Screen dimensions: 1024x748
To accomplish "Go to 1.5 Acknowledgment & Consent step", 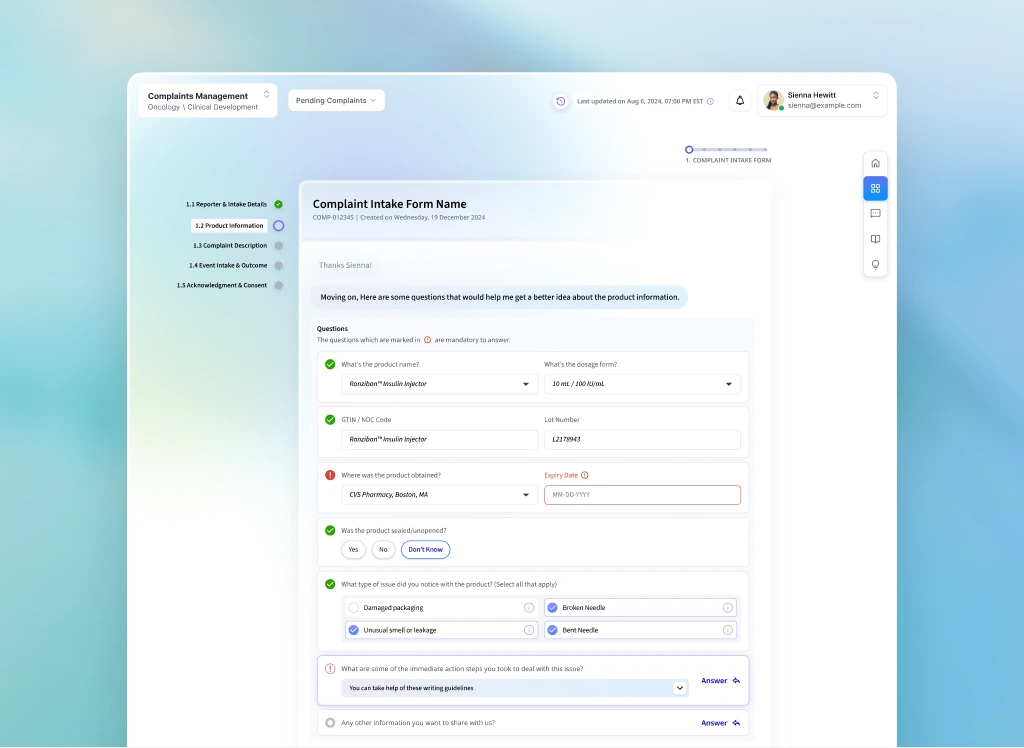I will pos(221,285).
